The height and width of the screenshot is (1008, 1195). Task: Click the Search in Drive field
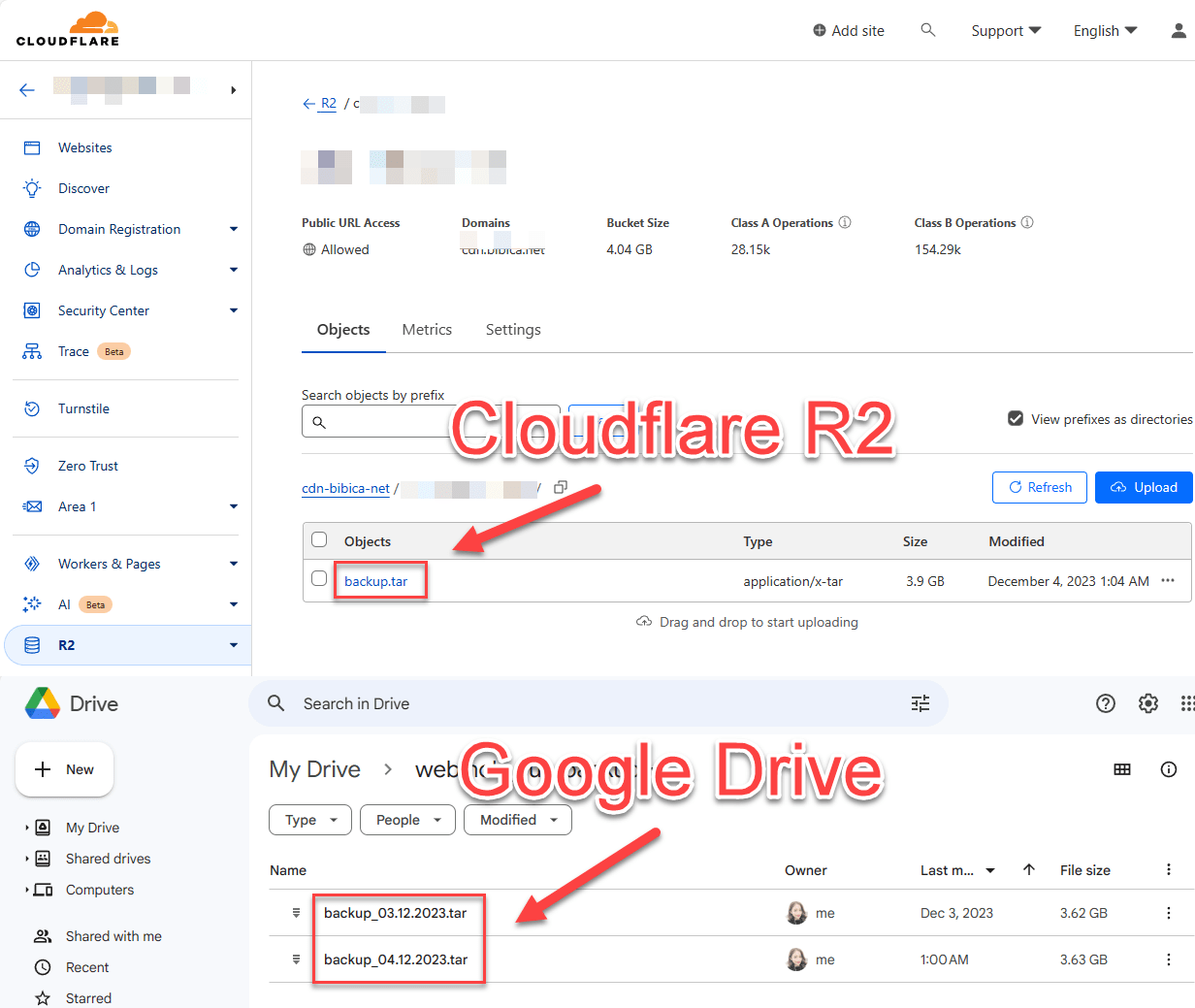(x=597, y=703)
